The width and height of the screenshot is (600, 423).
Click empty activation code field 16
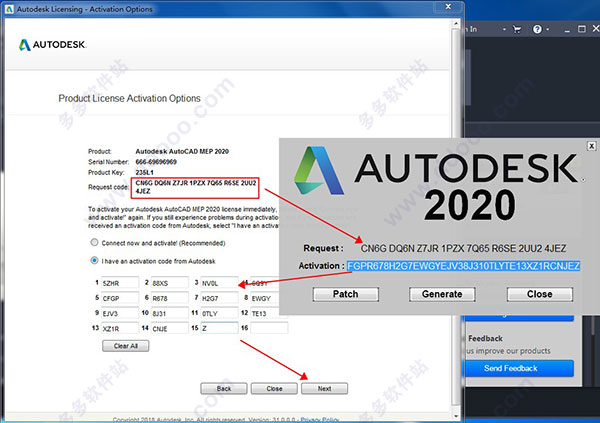point(269,328)
